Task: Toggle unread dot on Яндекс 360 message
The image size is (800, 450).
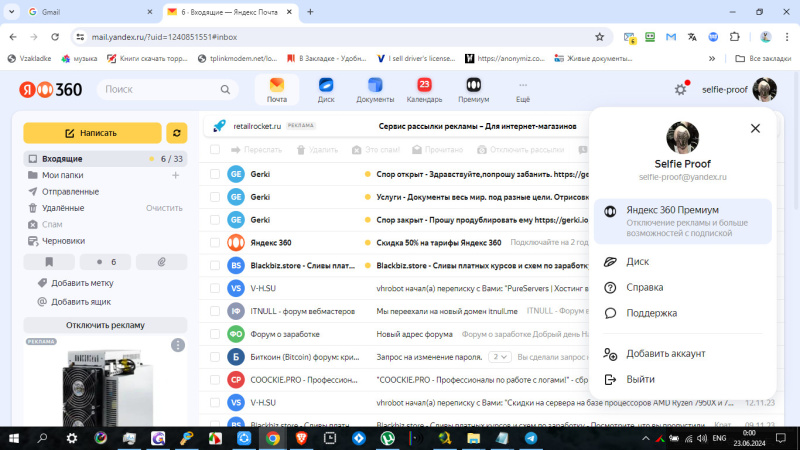Action: (x=367, y=243)
